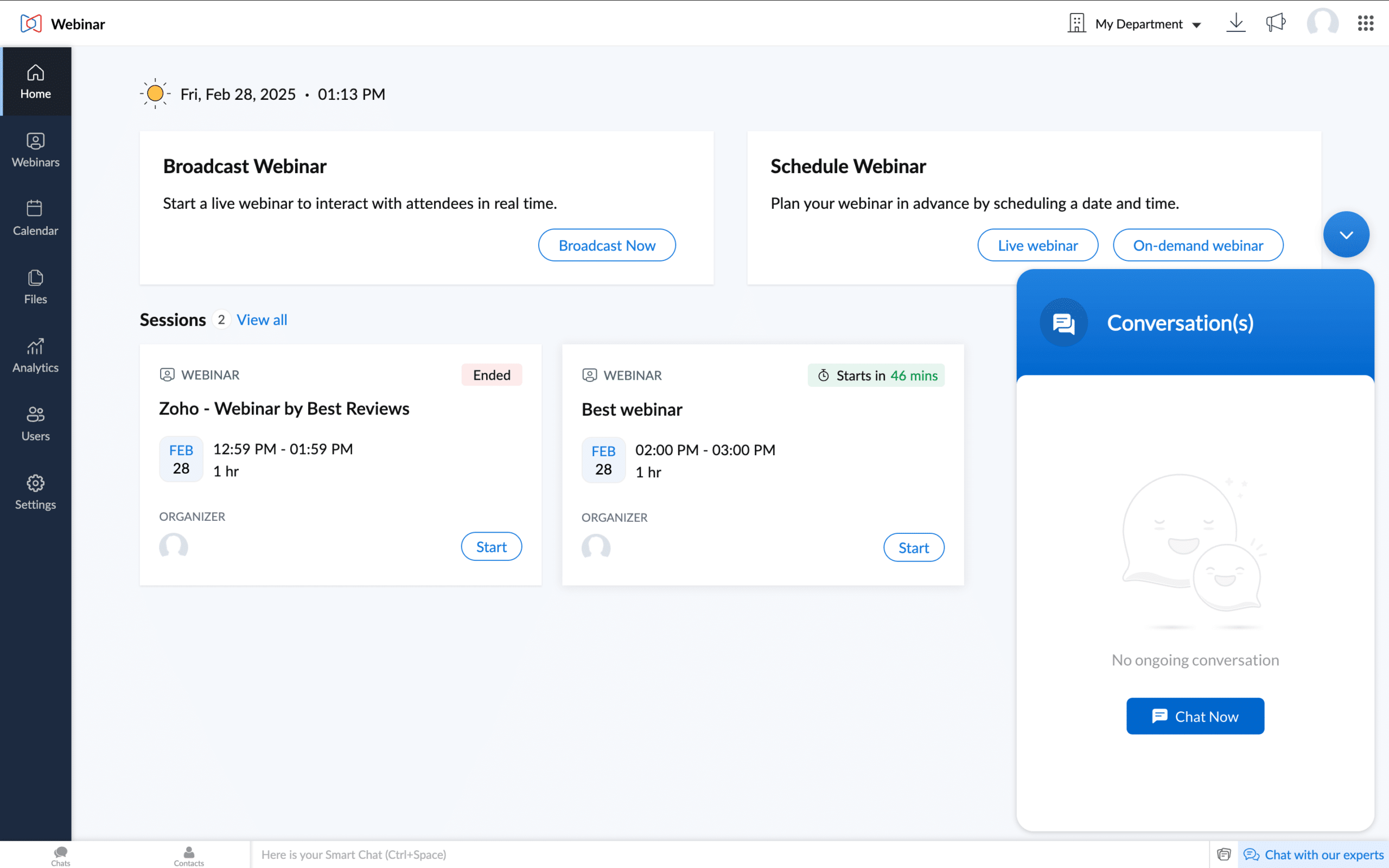
Task: Open View all sessions link
Action: point(262,320)
